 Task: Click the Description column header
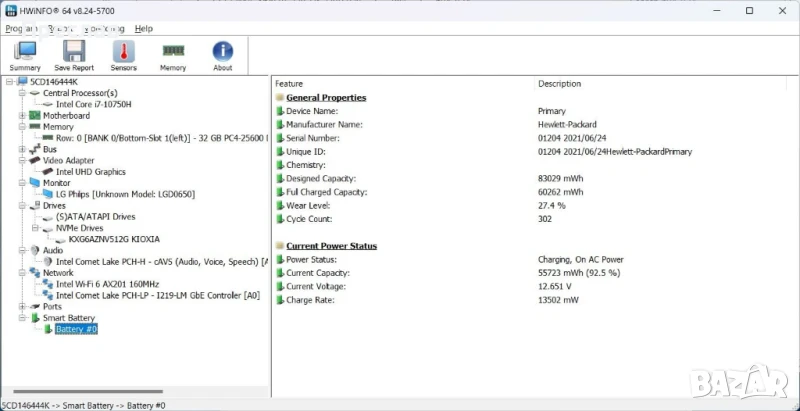tap(559, 84)
